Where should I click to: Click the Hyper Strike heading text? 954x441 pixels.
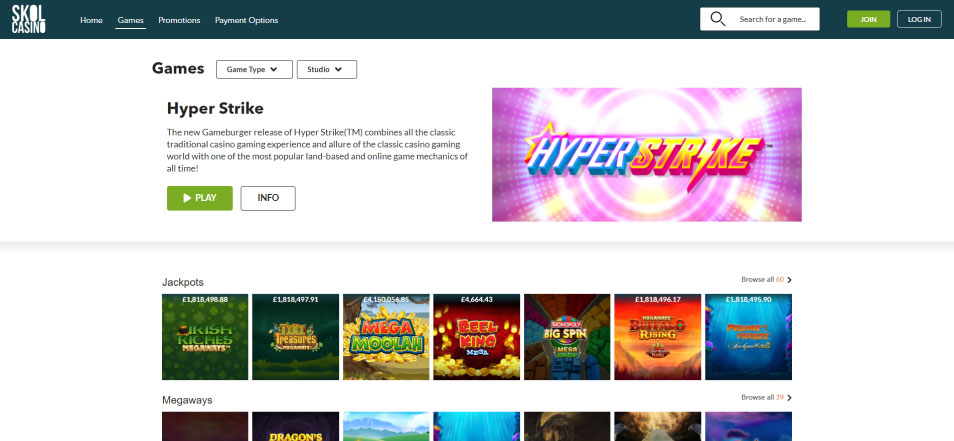click(x=215, y=109)
